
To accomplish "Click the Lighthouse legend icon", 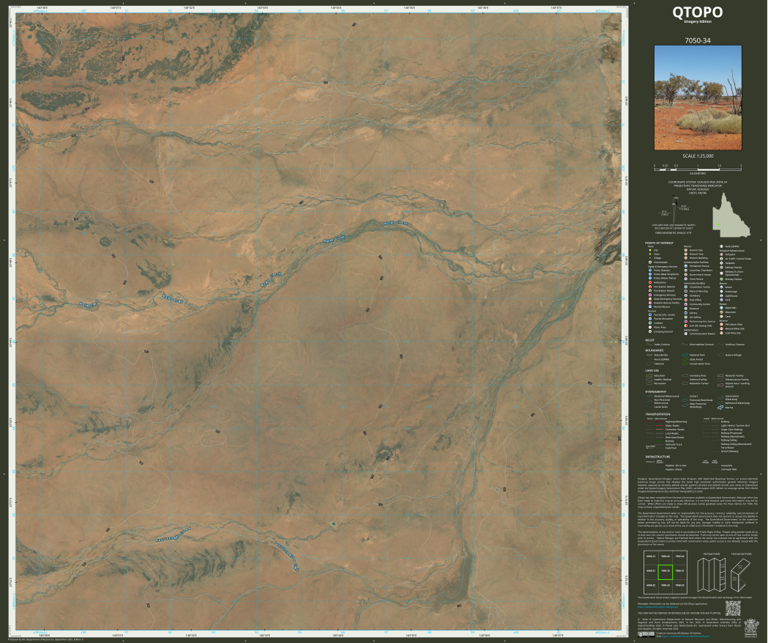I will click(x=721, y=296).
